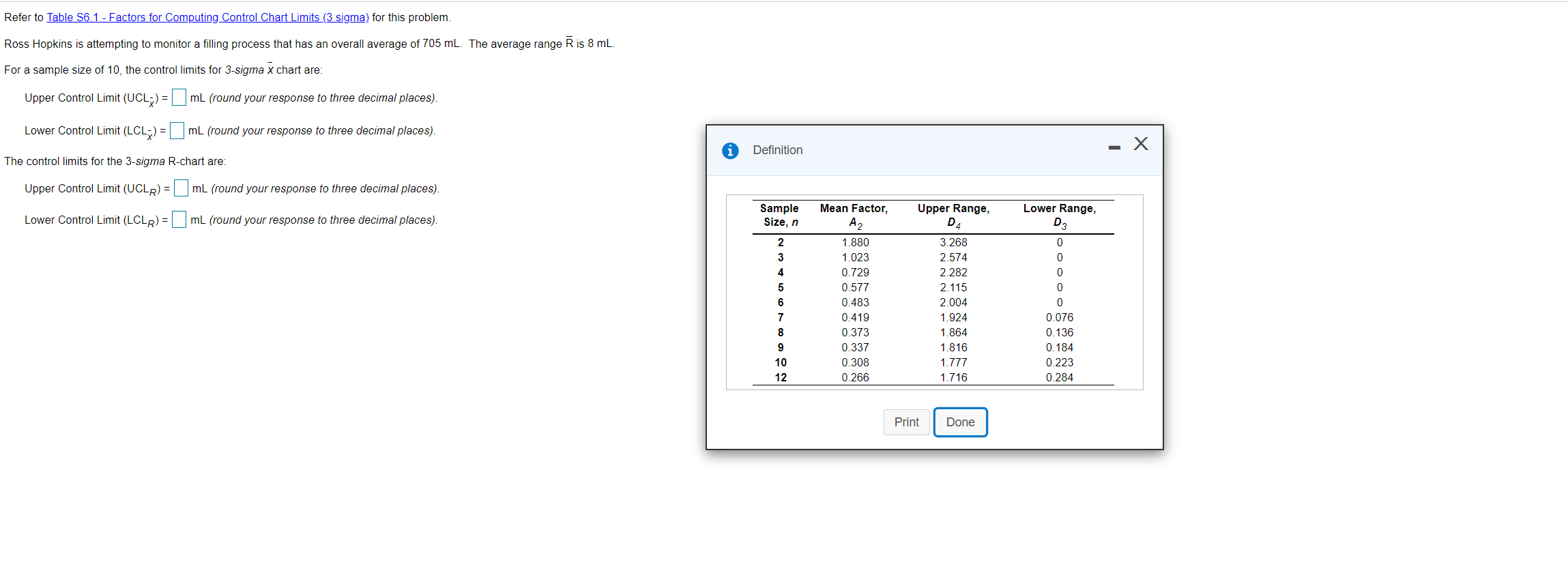Select the D4 value 1.777 for n=10
Viewport: 1568px width, 588px height.
[953, 362]
